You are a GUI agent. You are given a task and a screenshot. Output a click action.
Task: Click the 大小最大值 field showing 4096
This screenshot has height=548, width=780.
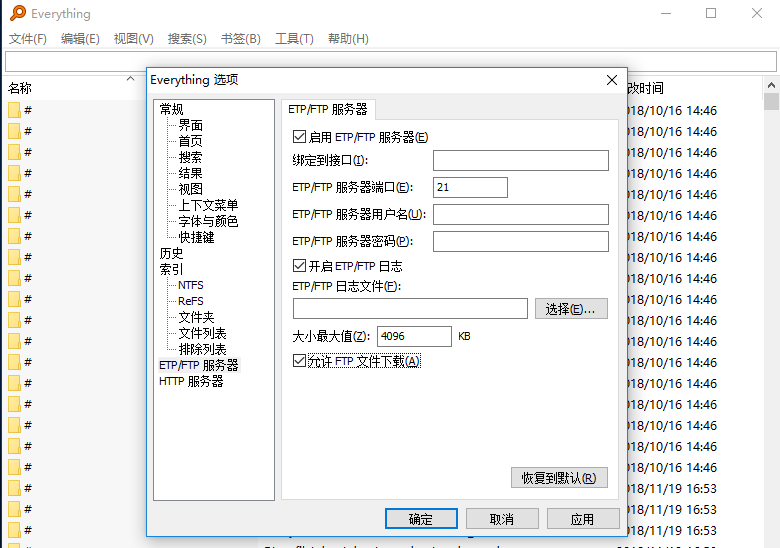pyautogui.click(x=414, y=336)
